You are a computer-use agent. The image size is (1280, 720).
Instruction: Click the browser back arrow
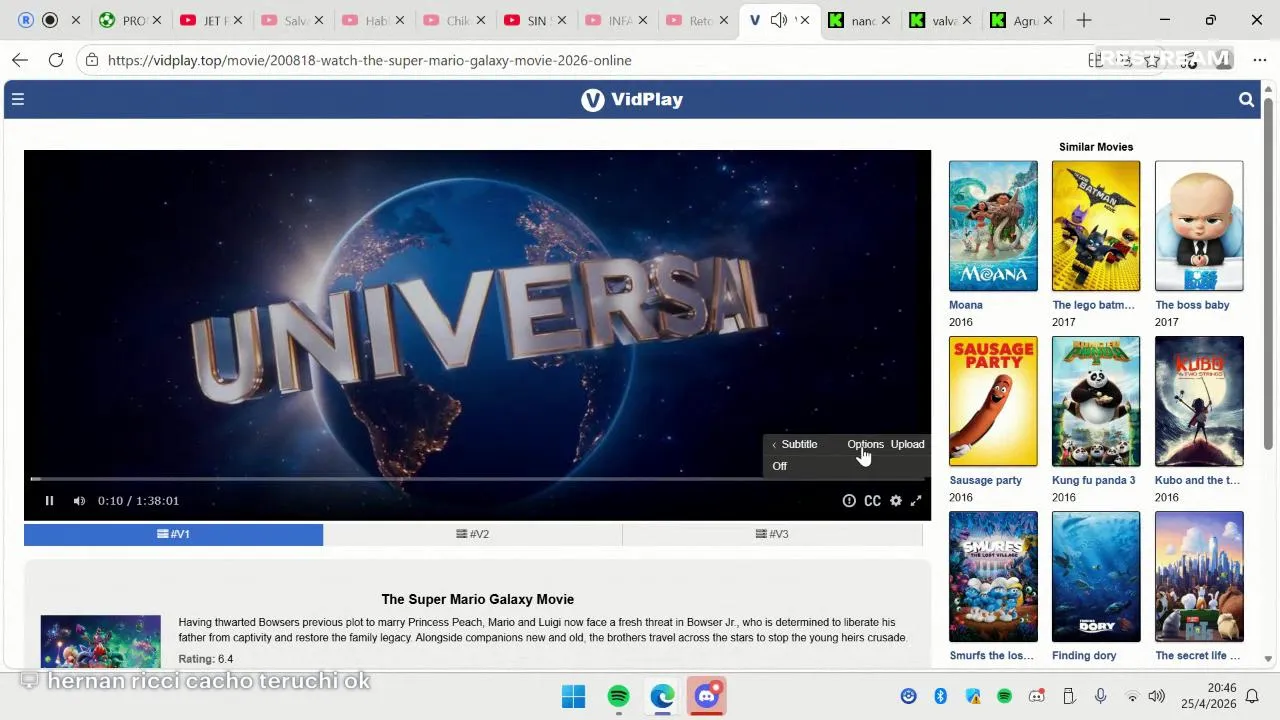tap(20, 60)
